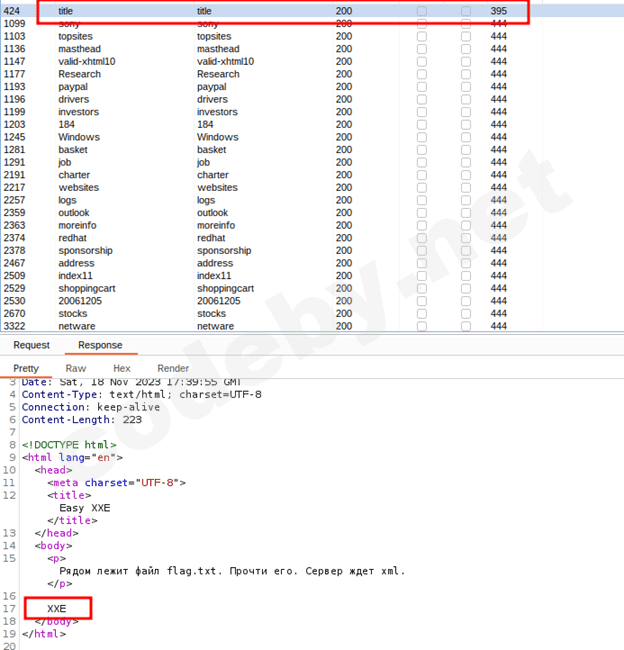Click the XXE text on line 17

(56, 608)
